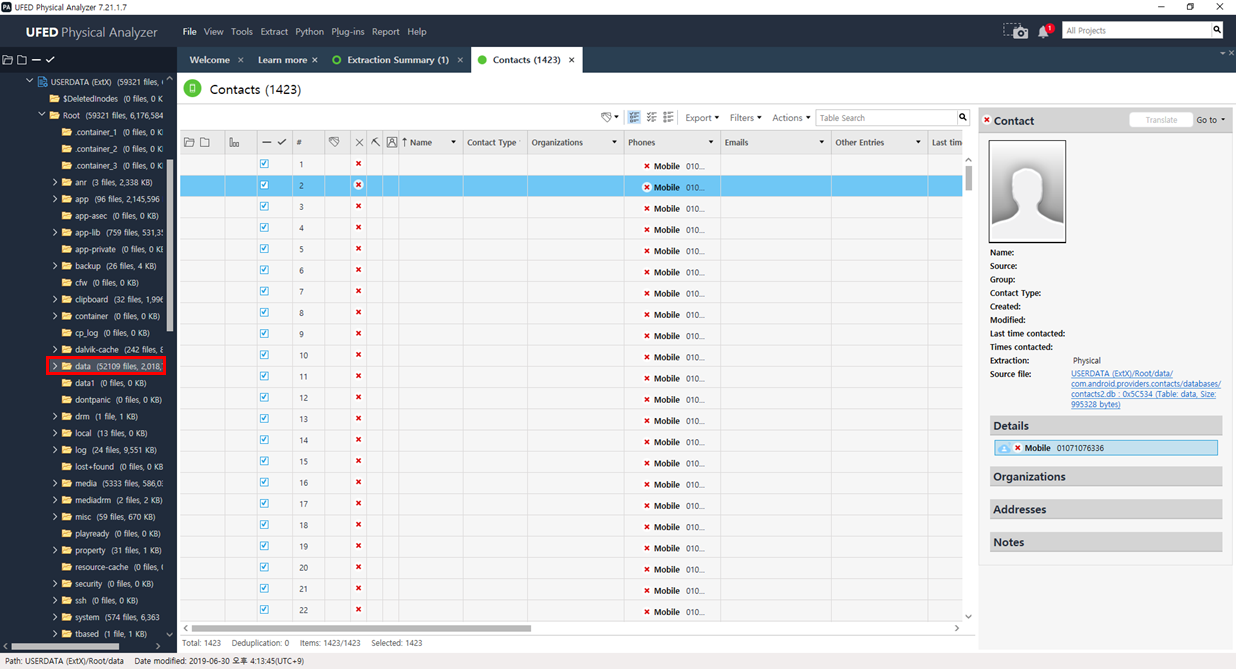1236x669 pixels.
Task: Collapse all folders icon in tree toolbar
Action: pos(21,60)
